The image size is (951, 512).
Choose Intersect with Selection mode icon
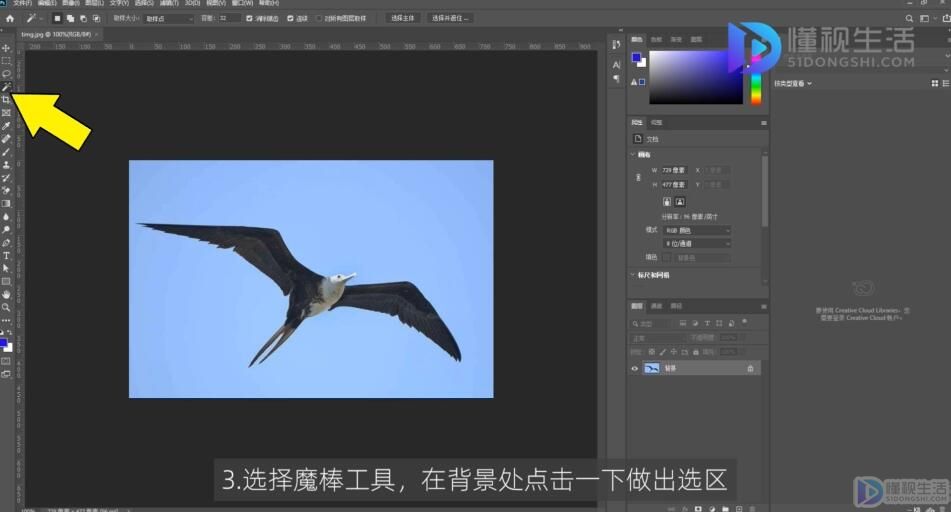click(x=96, y=18)
